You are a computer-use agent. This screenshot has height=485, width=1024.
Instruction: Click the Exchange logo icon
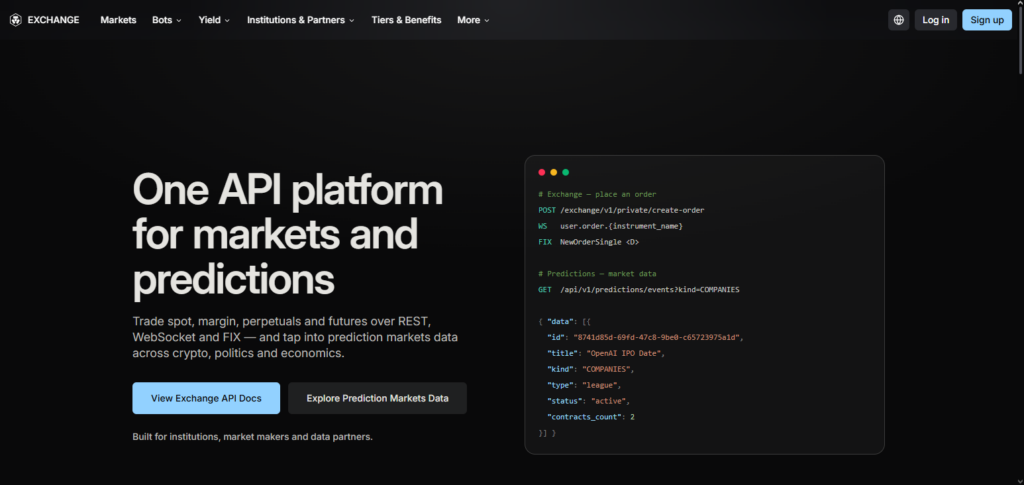click(x=15, y=20)
